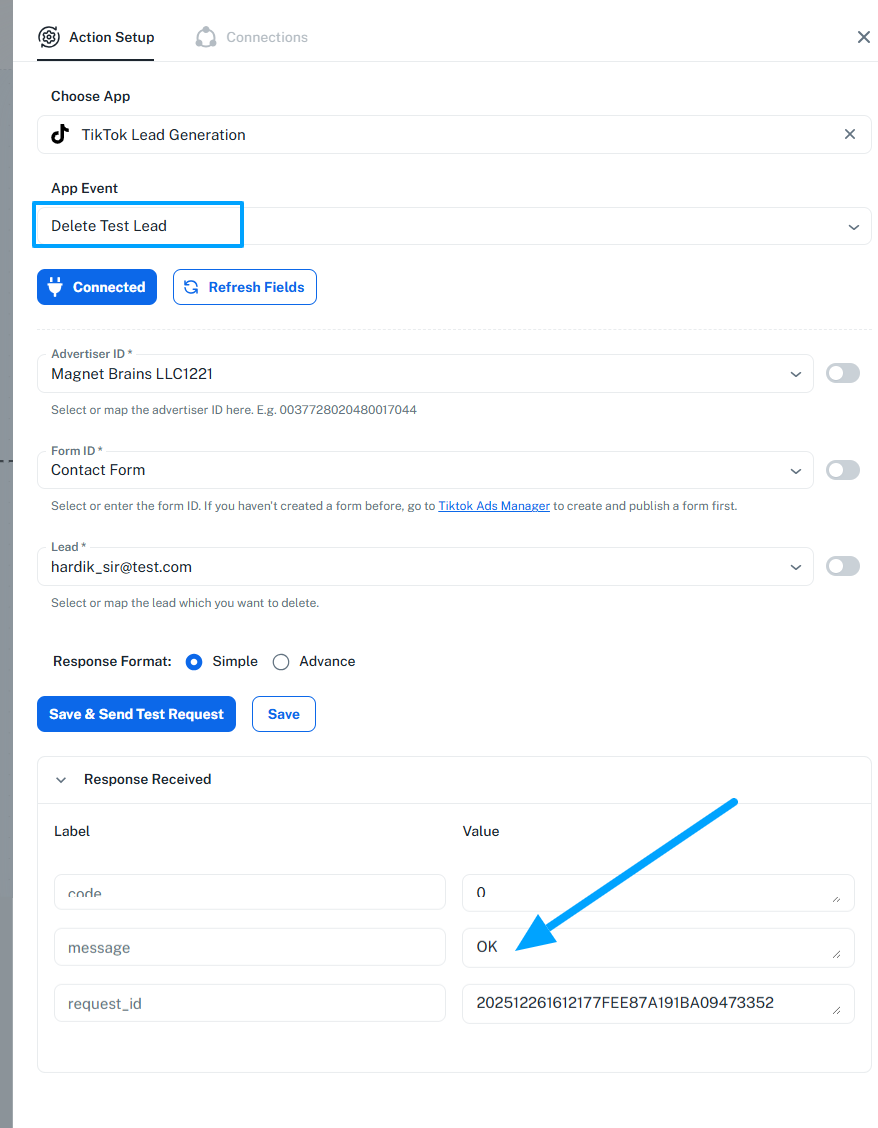Click the request_id value field
The width and height of the screenshot is (878, 1128).
pos(650,1003)
